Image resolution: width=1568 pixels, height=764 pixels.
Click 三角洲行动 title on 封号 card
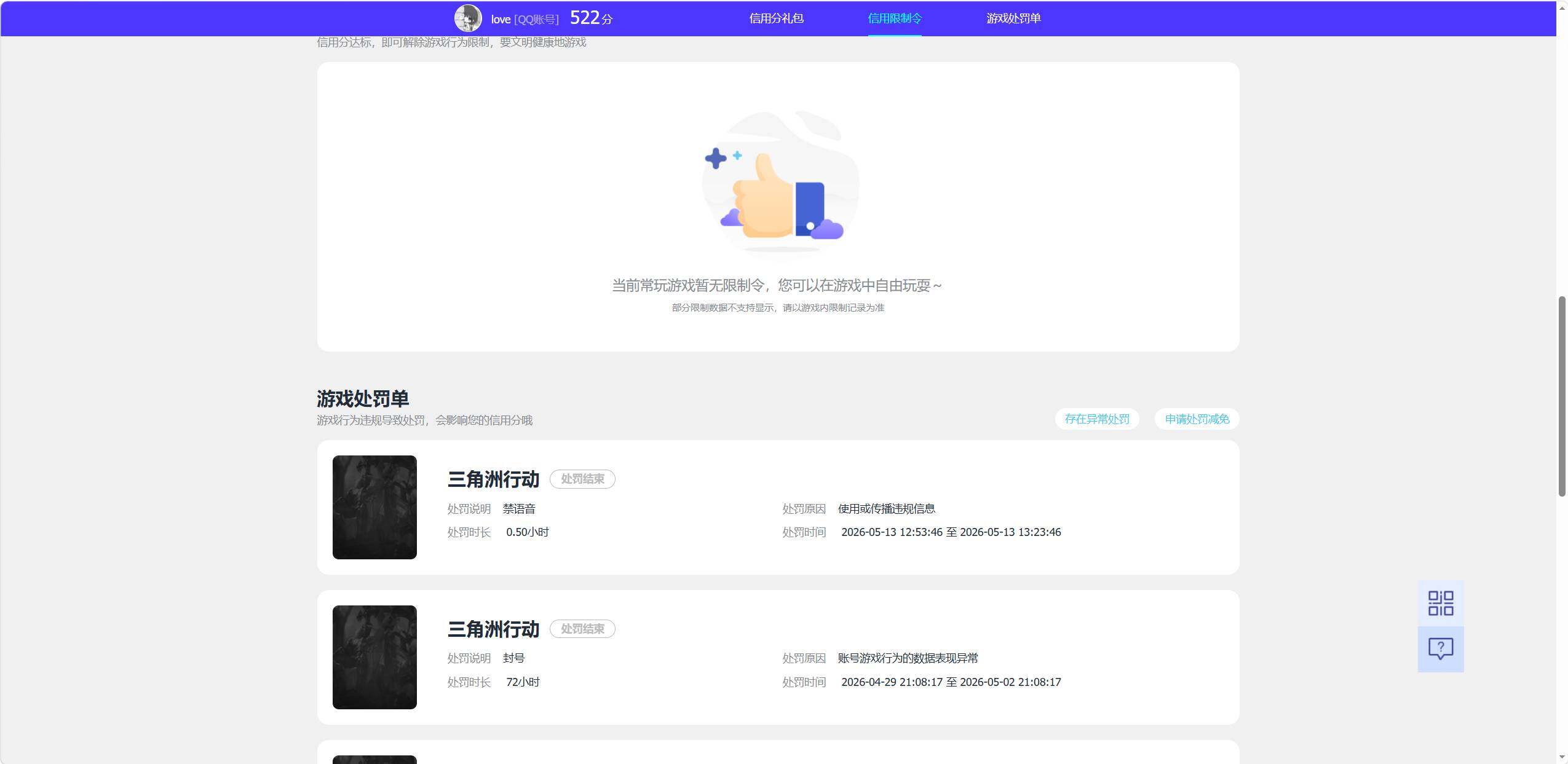click(x=493, y=629)
